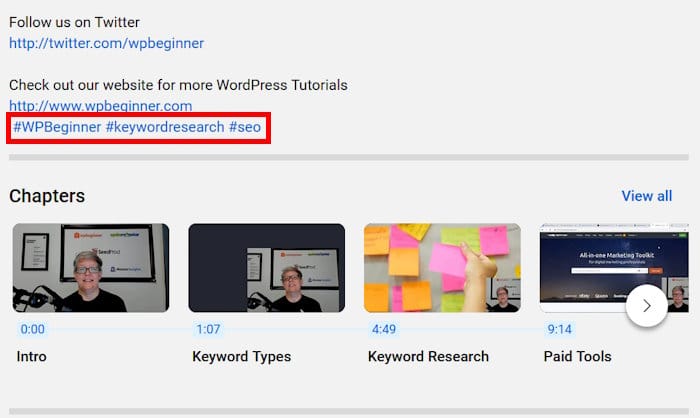Click View all chapters
The width and height of the screenshot is (700, 418).
646,196
